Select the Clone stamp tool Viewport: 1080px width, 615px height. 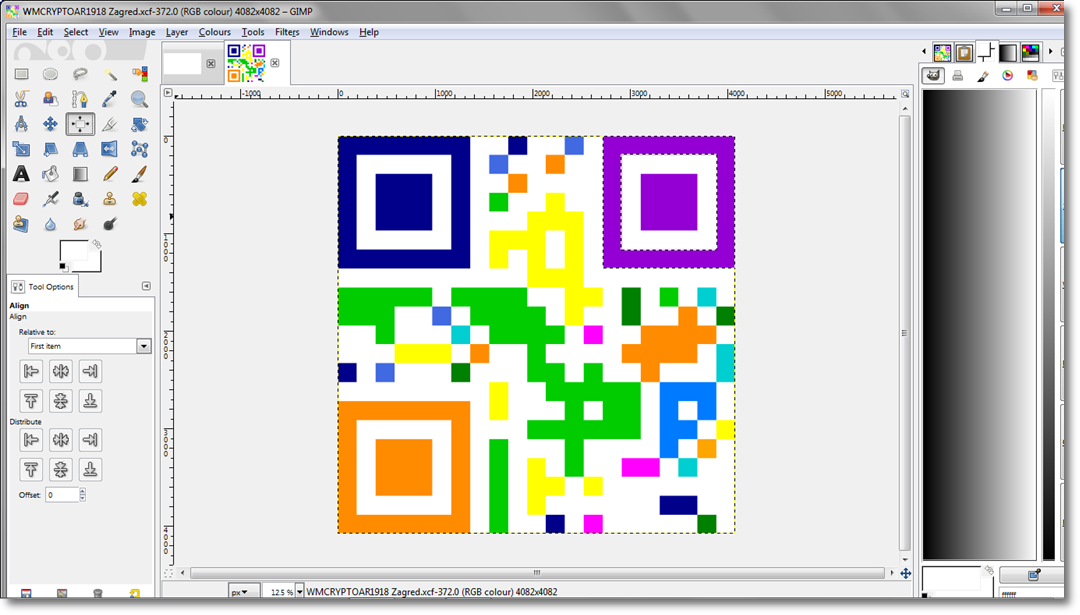110,199
